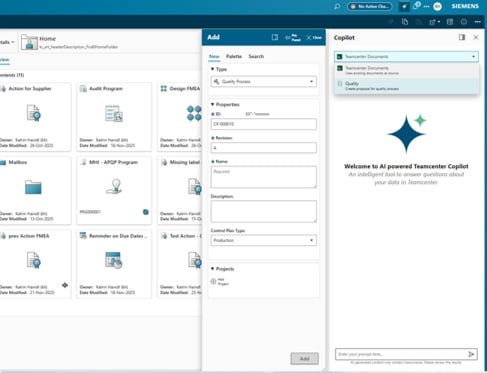487x373 pixels.
Task: Open the command bar overflow ellipsis
Action: click(x=478, y=22)
